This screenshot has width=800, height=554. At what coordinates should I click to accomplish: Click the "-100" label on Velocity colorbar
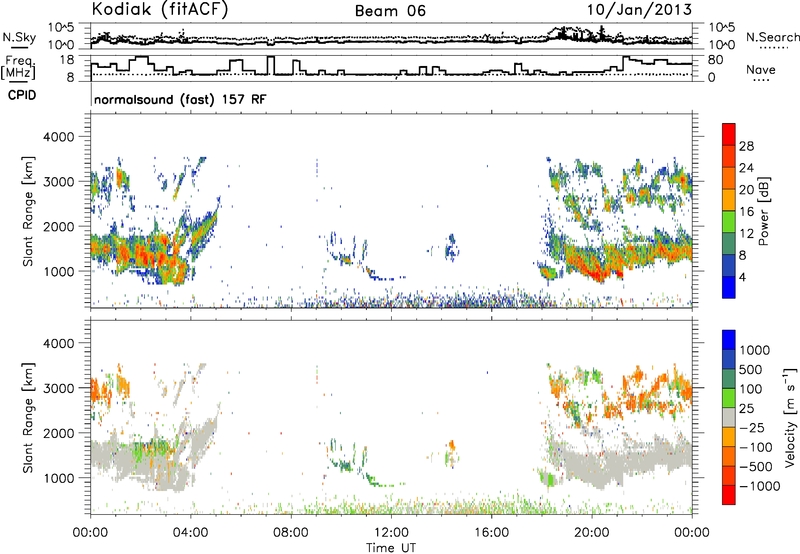tap(756, 447)
